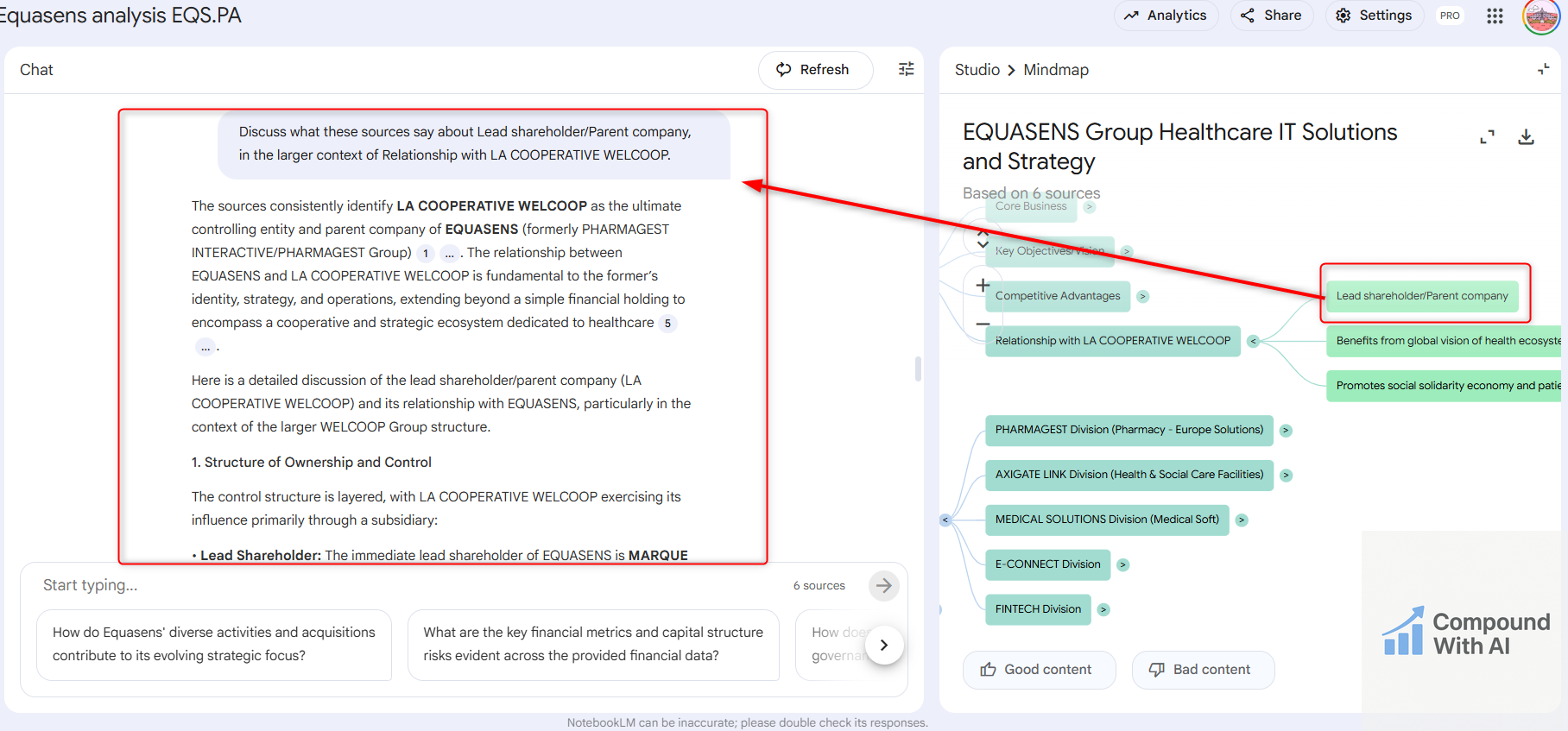Zoom out of the mindmap
Viewport: 1568px width, 731px height.
pos(983,324)
